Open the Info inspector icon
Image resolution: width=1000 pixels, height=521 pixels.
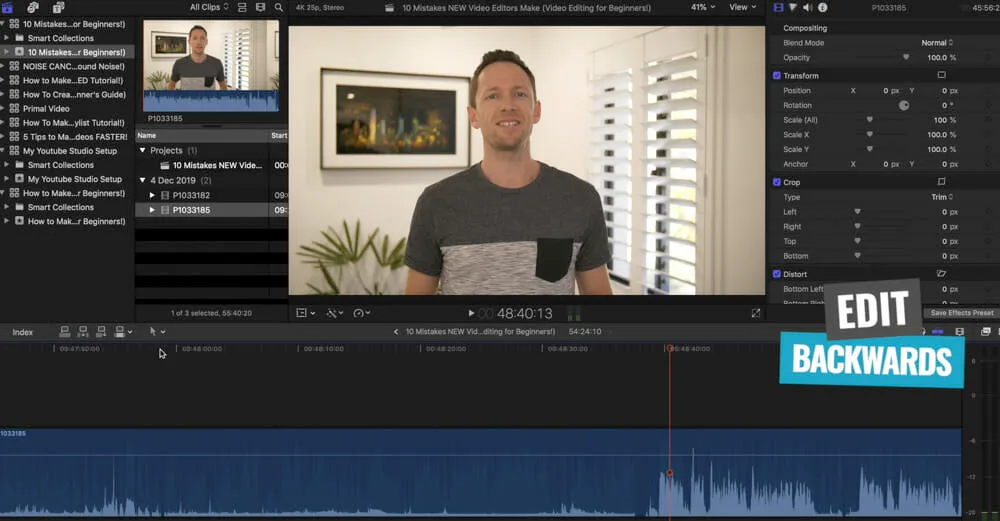pos(822,7)
